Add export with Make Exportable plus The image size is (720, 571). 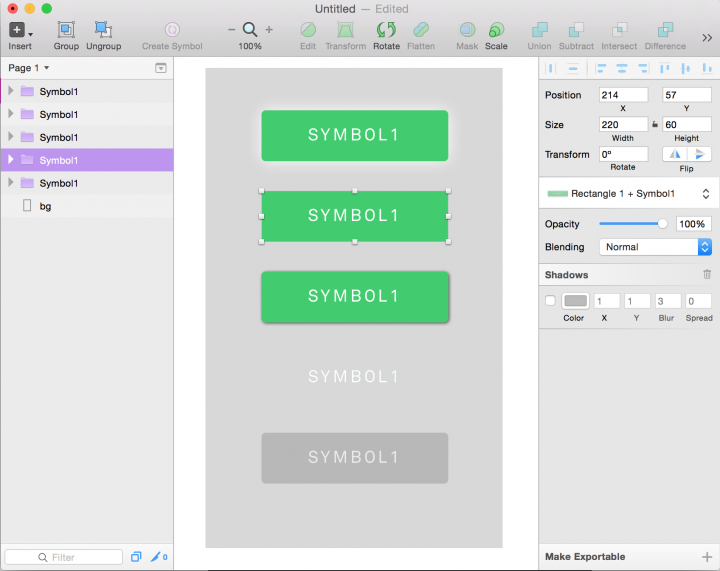pyautogui.click(x=707, y=557)
